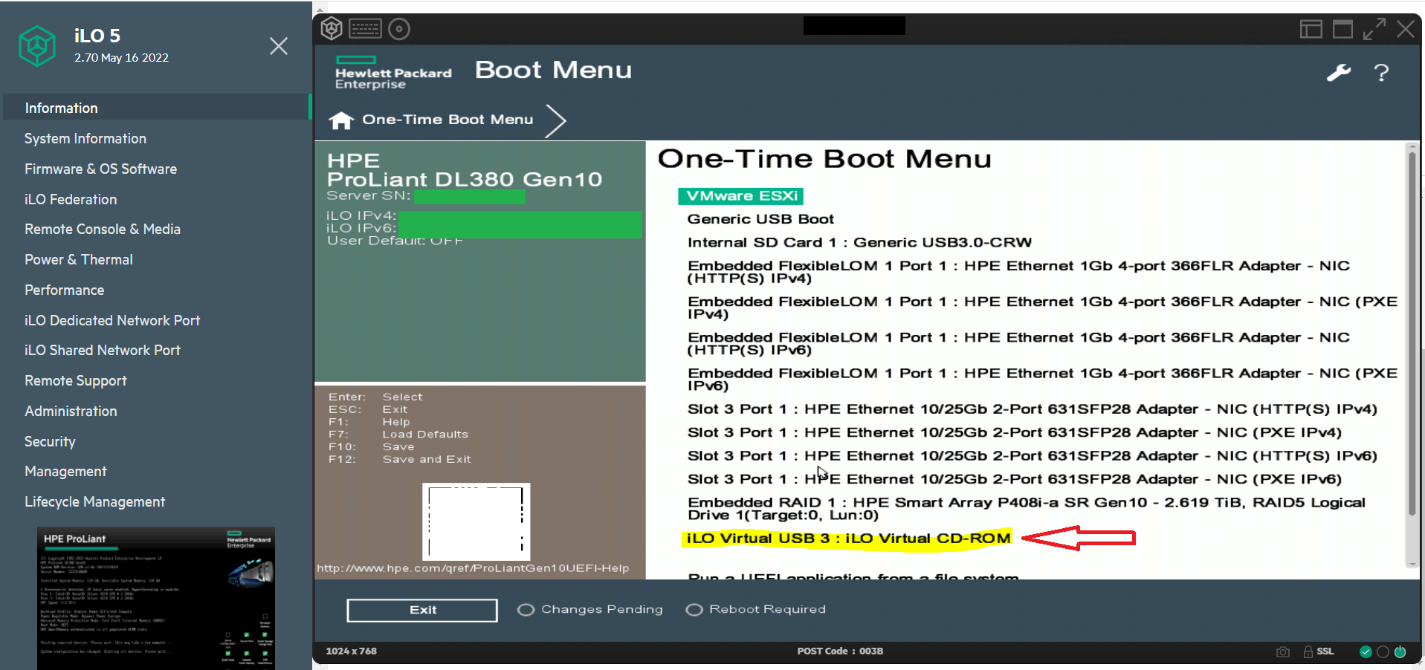Click the green health checkmark status icon

pyautogui.click(x=1367, y=652)
